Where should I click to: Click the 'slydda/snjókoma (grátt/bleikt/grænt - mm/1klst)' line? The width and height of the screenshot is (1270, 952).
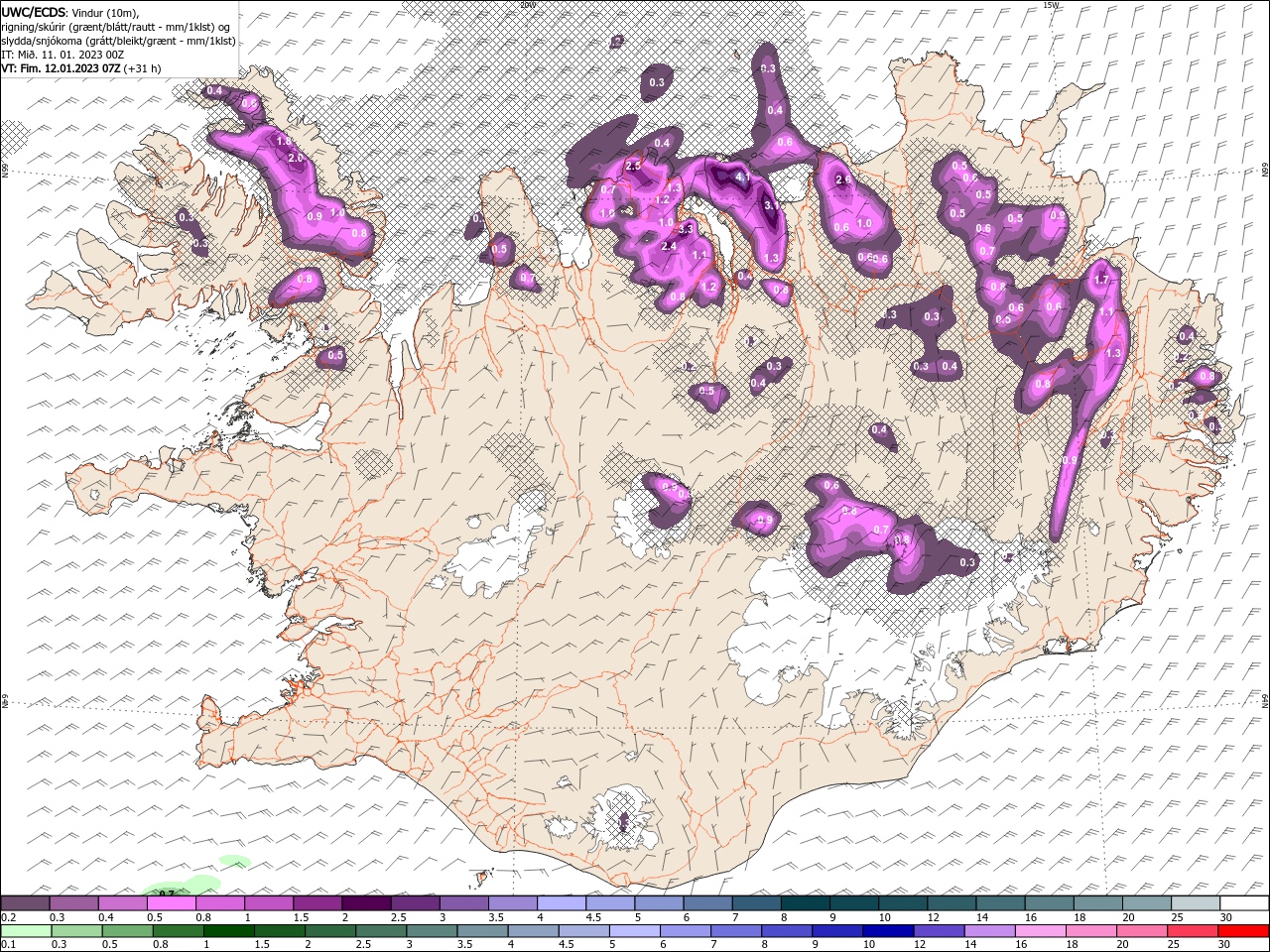[119, 41]
